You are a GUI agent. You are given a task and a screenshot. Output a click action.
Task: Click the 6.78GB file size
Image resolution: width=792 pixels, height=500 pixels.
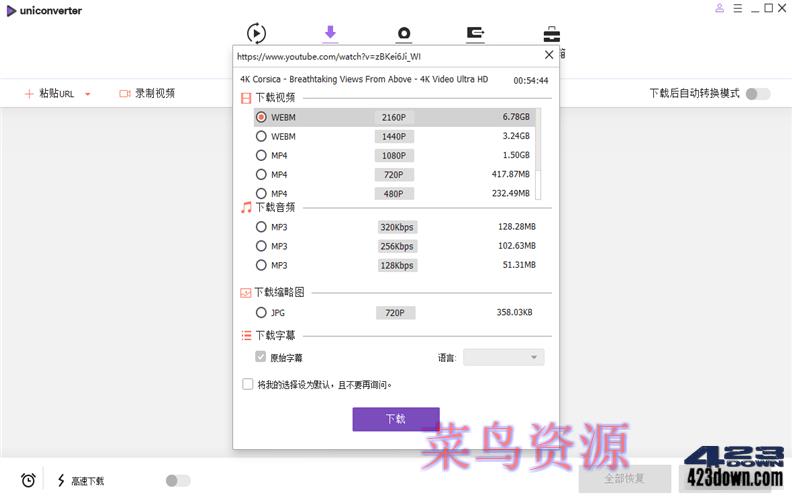516,117
